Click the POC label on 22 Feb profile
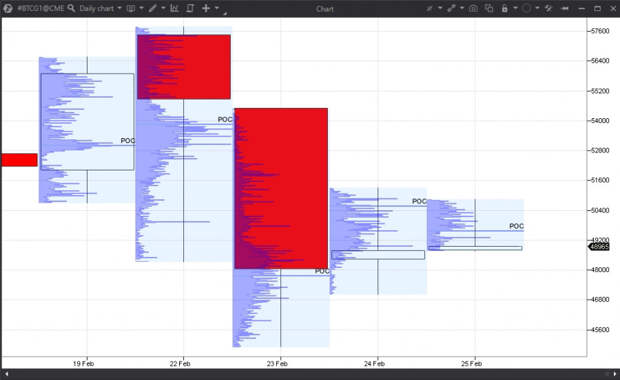The width and height of the screenshot is (620, 380). (x=225, y=119)
